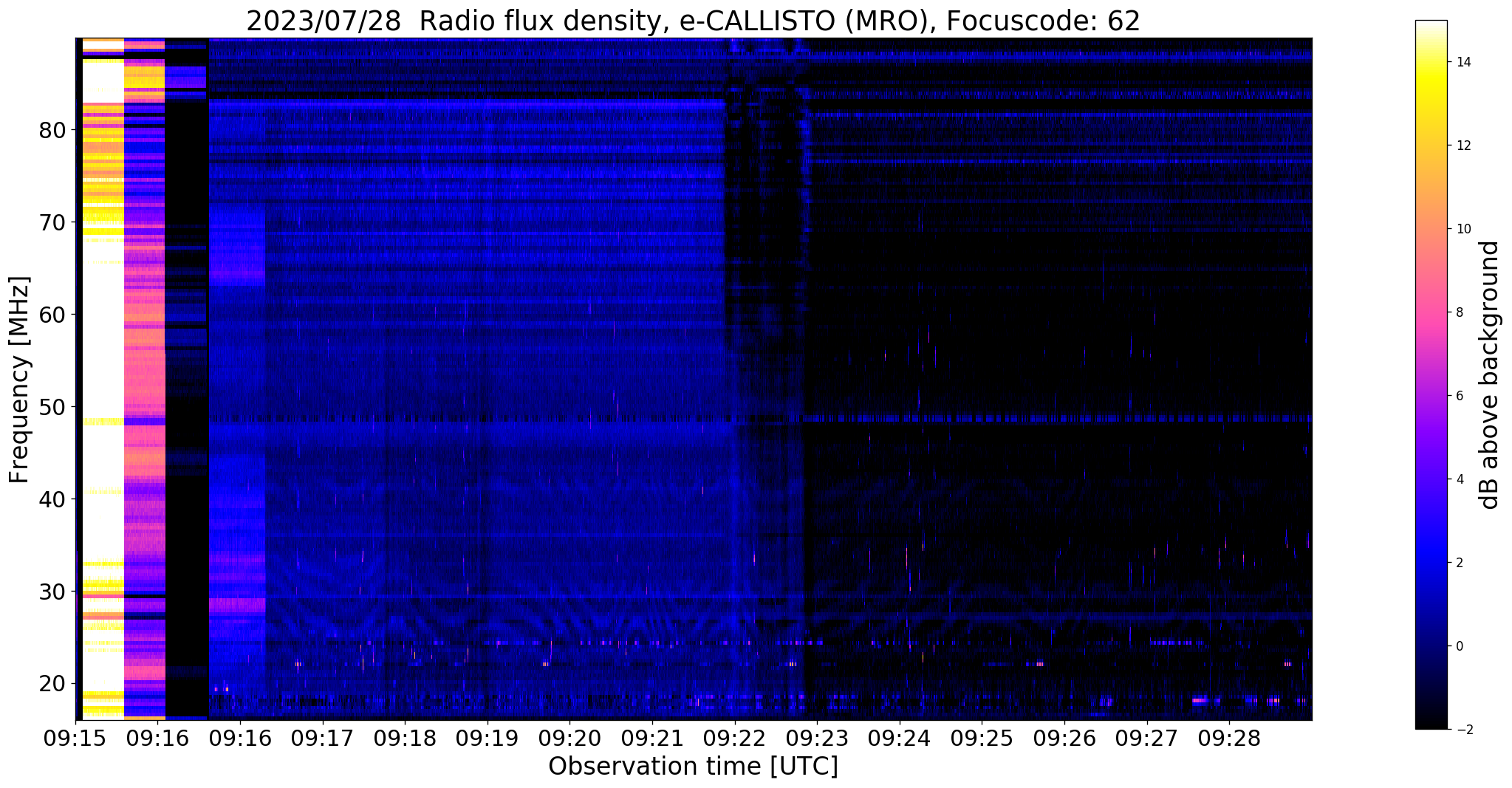Click the colorbar tick value 12

click(x=1463, y=145)
